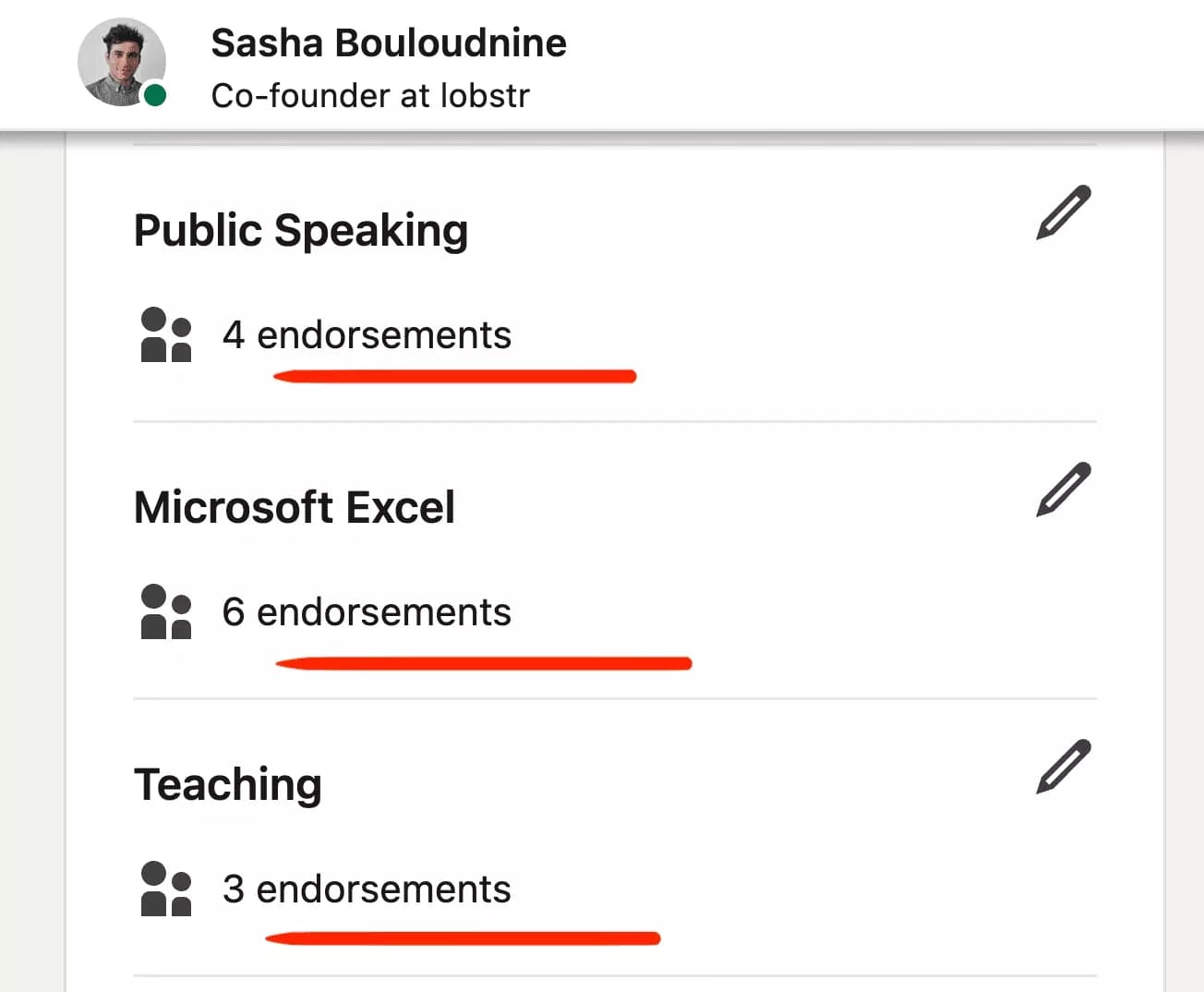This screenshot has width=1204, height=992.
Task: Click the pencil edit icon beside Teaching
Action: [x=1063, y=766]
